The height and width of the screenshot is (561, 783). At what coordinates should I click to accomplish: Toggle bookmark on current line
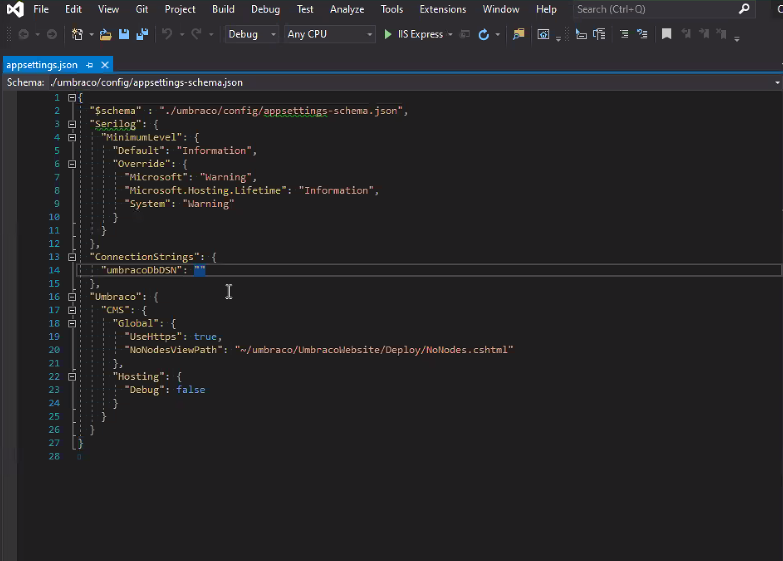[666, 34]
